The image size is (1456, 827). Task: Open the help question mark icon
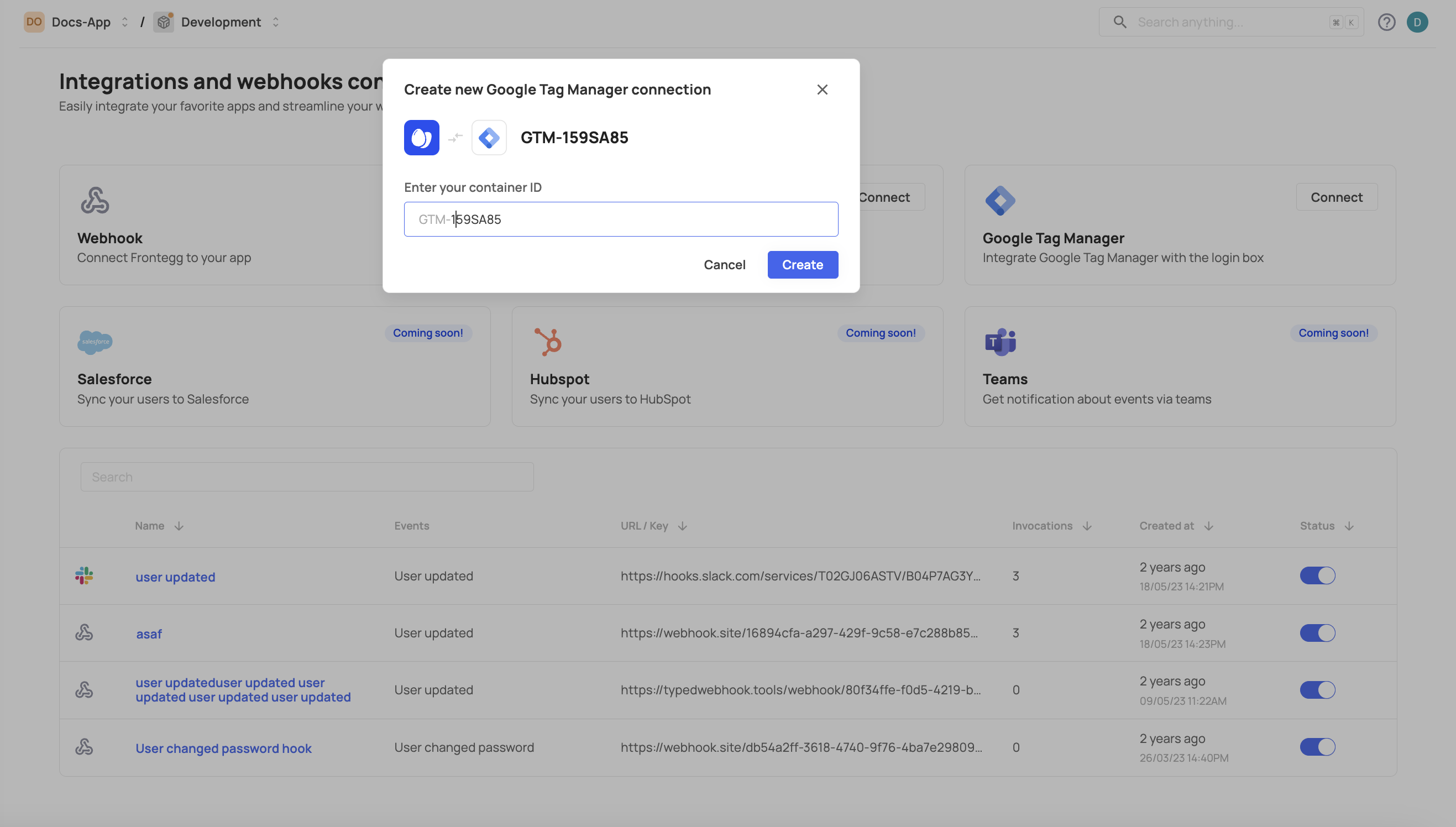[1386, 22]
